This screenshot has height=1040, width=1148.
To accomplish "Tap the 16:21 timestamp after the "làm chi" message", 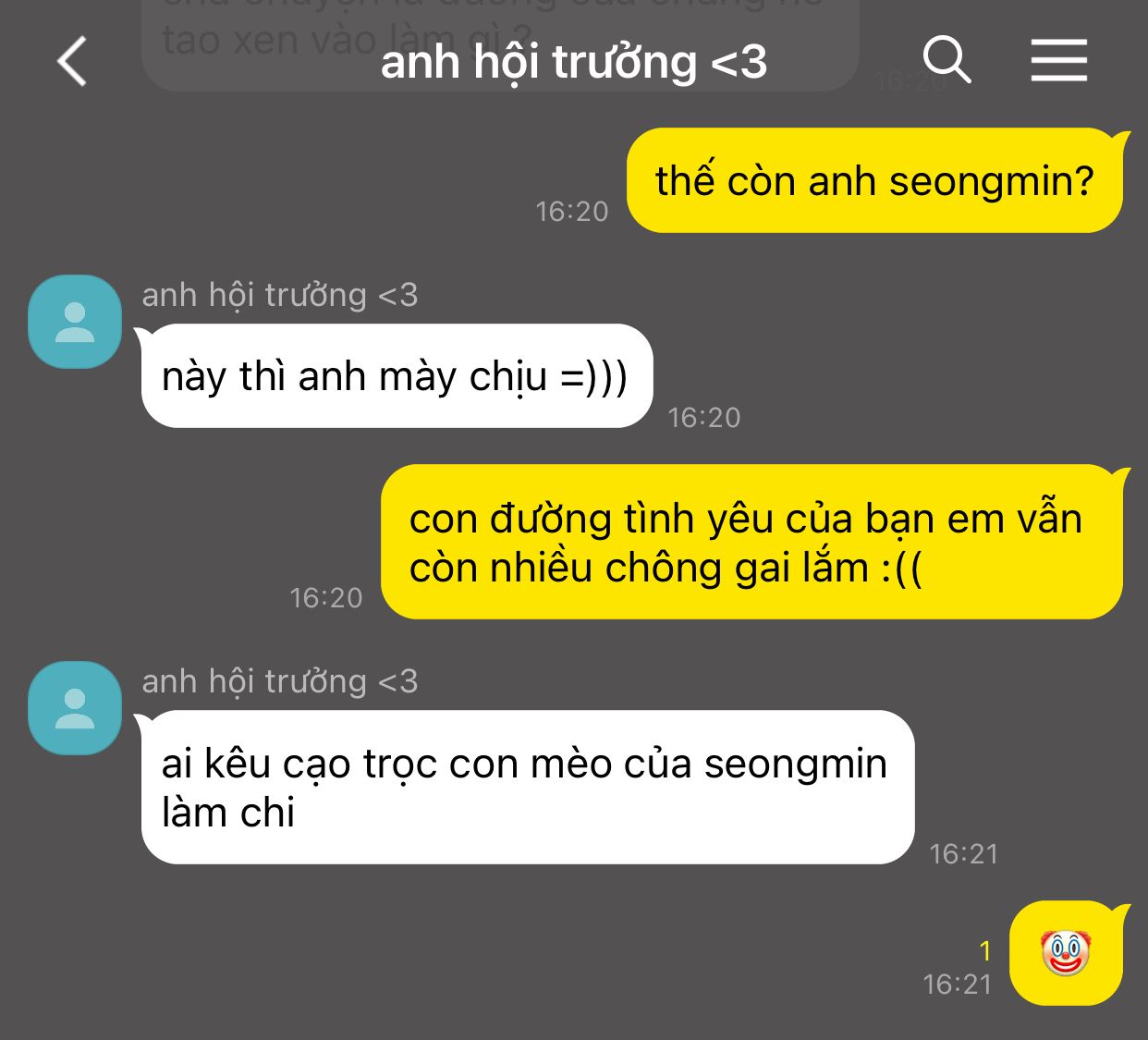I will 964,853.
